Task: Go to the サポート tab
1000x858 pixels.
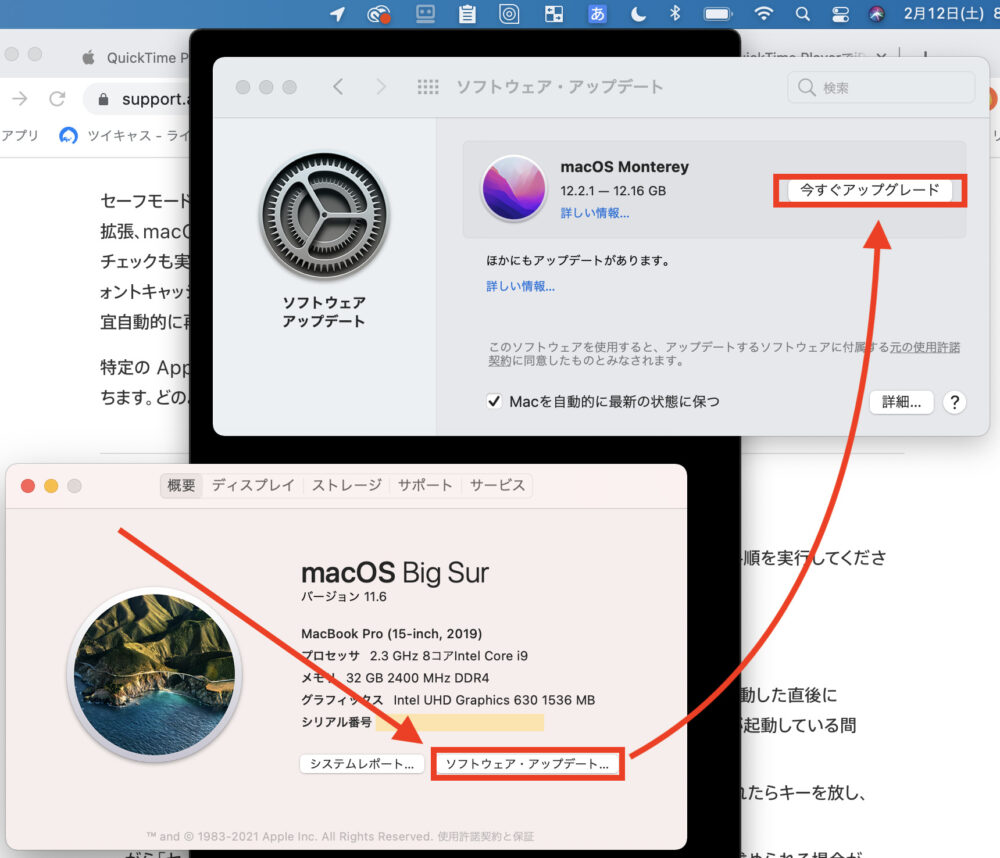Action: (x=425, y=485)
